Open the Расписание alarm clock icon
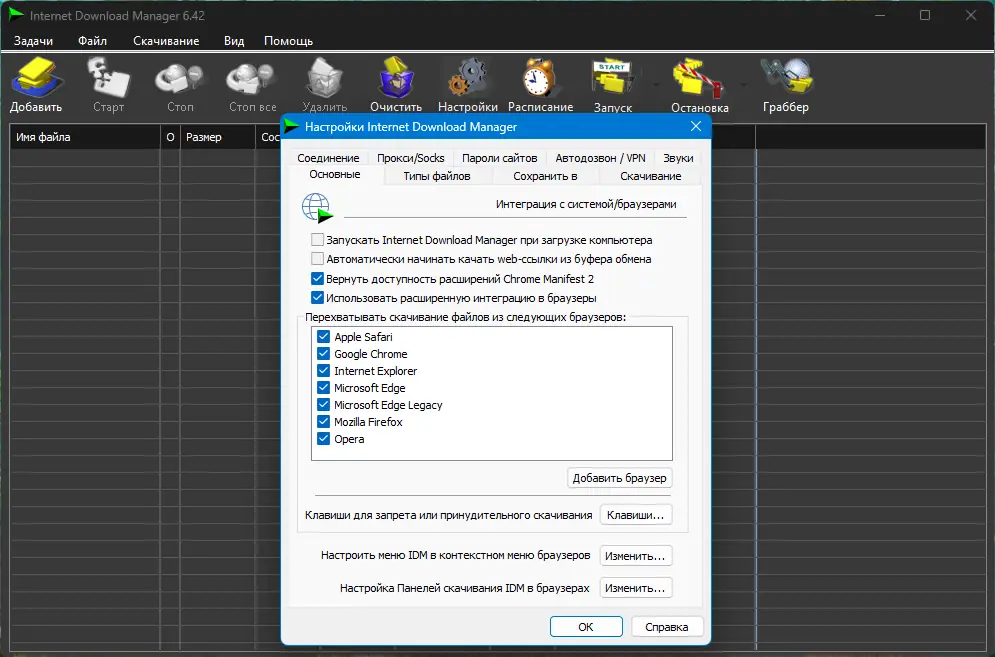995x657 pixels. point(539,77)
